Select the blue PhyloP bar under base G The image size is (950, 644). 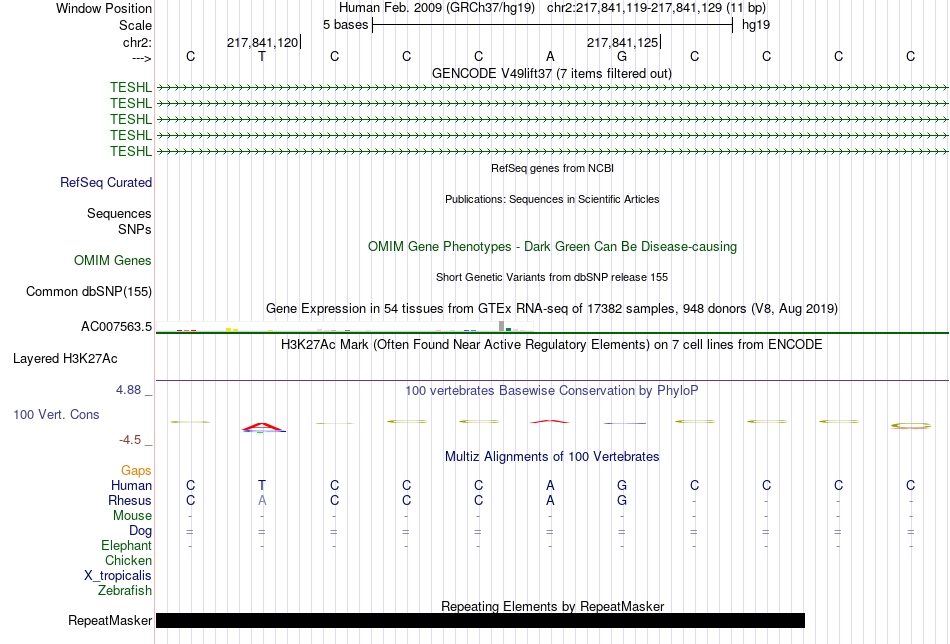pyautogui.click(x=625, y=423)
